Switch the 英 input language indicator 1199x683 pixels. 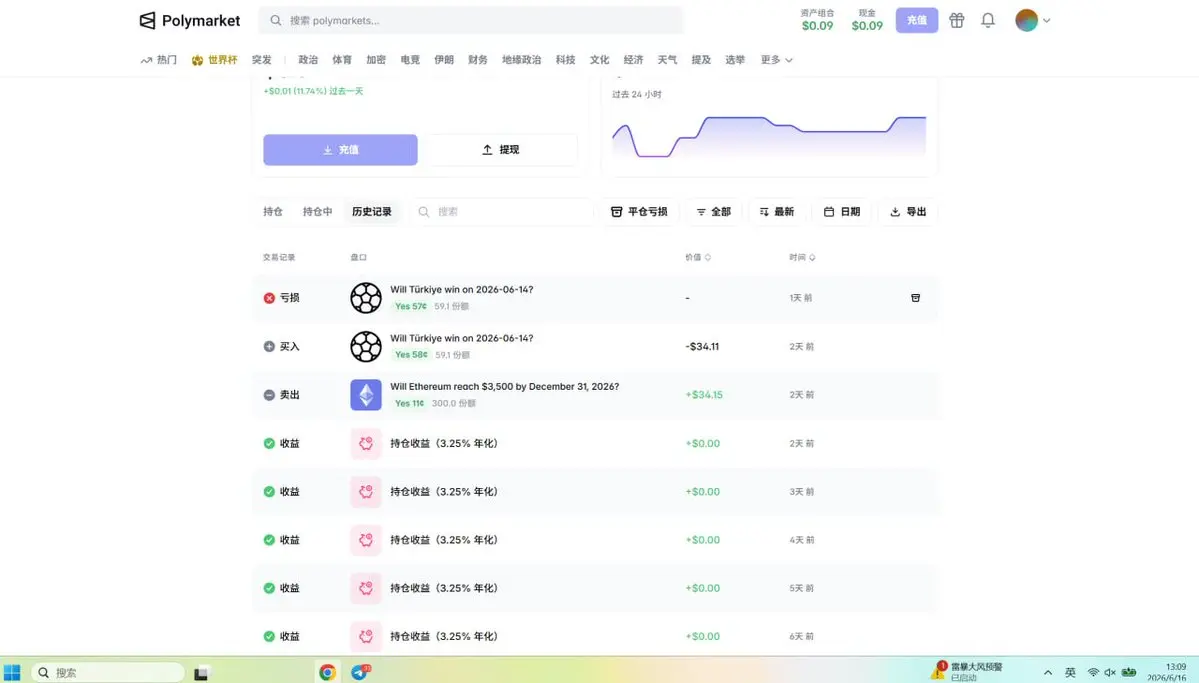pyautogui.click(x=1070, y=672)
